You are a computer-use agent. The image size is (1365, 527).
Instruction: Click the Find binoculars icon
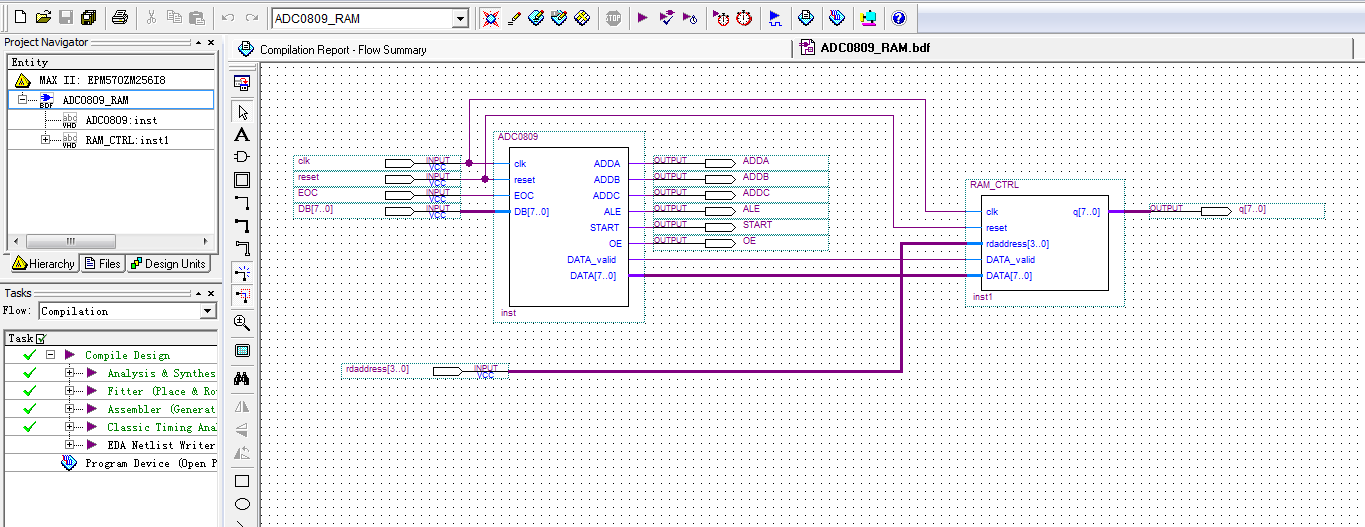[242, 379]
